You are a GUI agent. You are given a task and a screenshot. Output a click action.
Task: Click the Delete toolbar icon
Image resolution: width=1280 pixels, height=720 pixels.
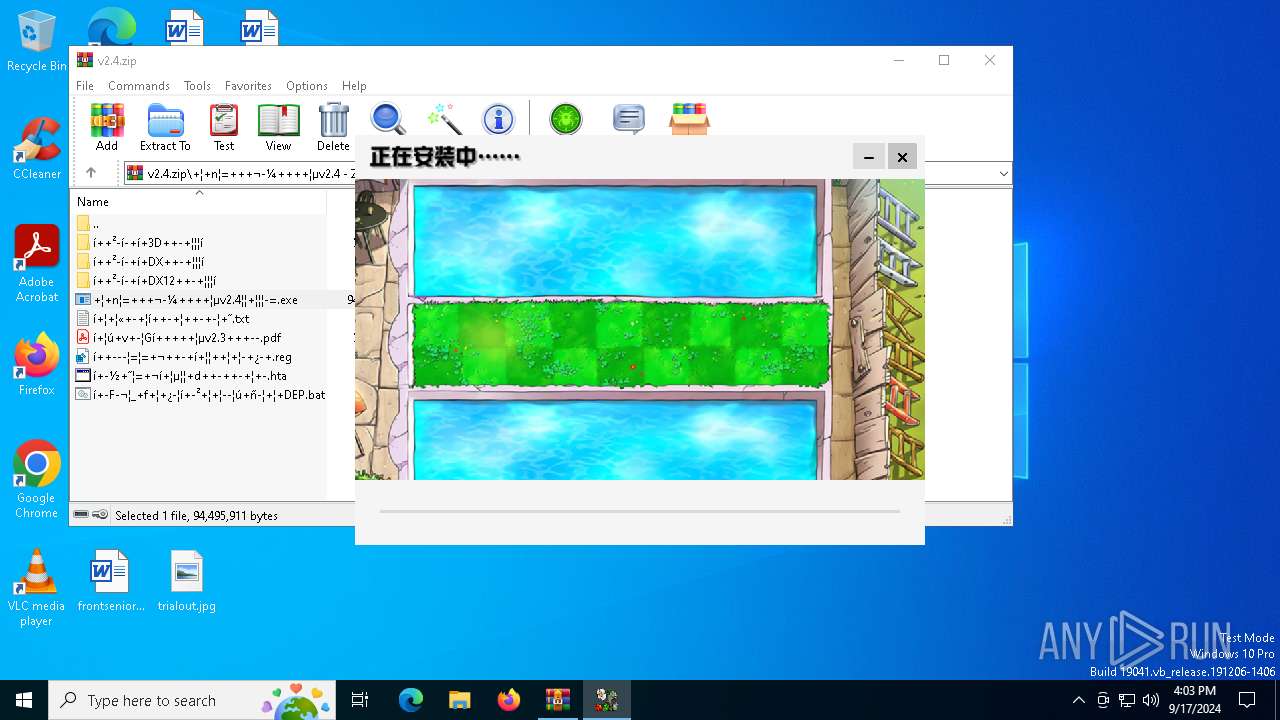[x=333, y=126]
